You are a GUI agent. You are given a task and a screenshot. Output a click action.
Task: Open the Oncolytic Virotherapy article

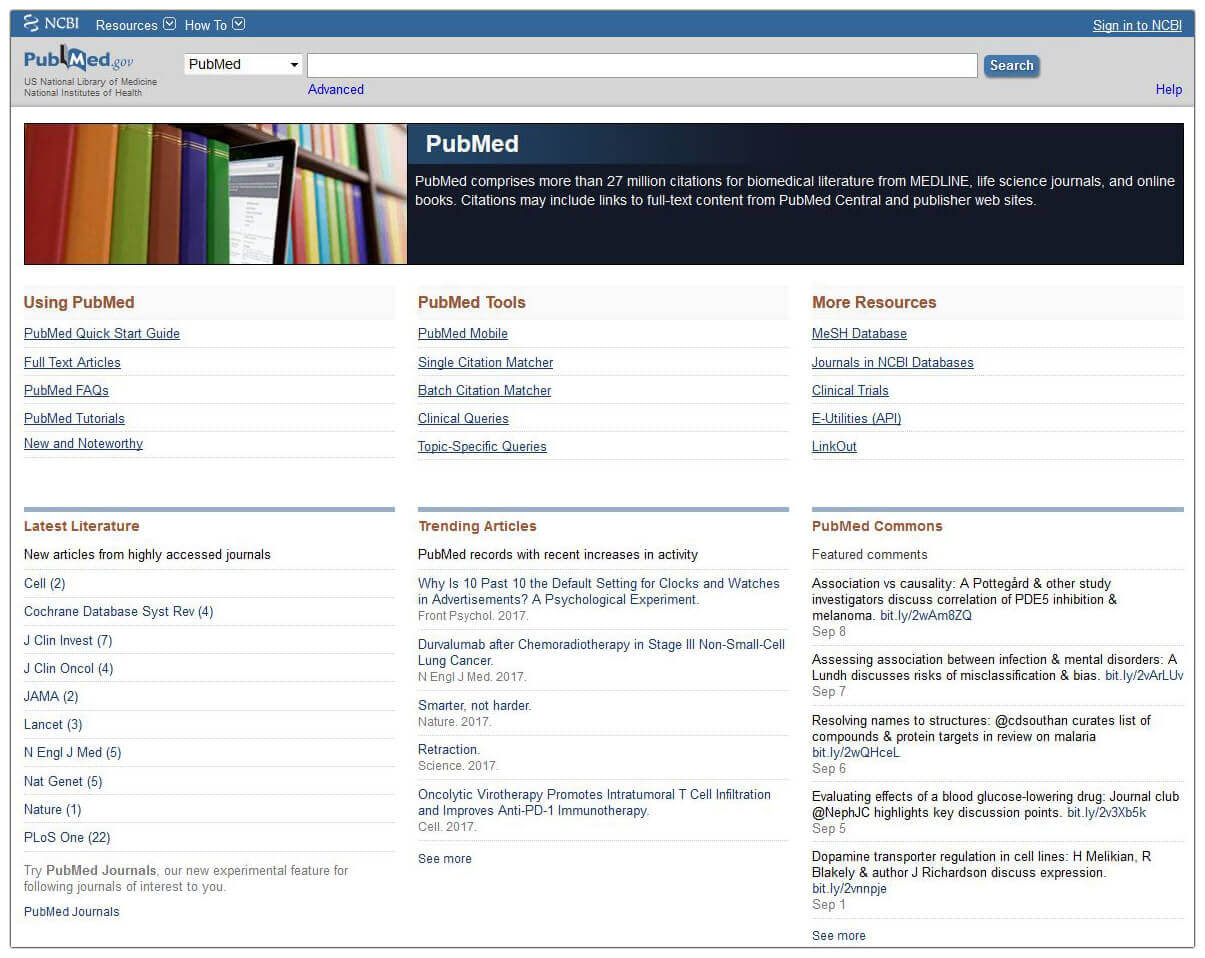click(594, 803)
